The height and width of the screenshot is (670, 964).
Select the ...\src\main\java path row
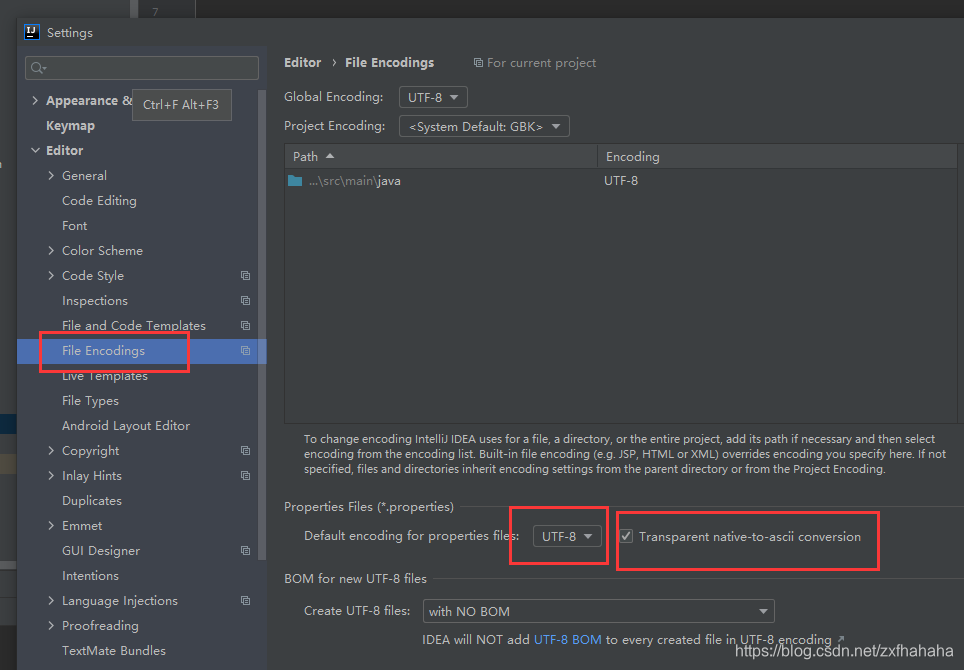click(x=621, y=181)
